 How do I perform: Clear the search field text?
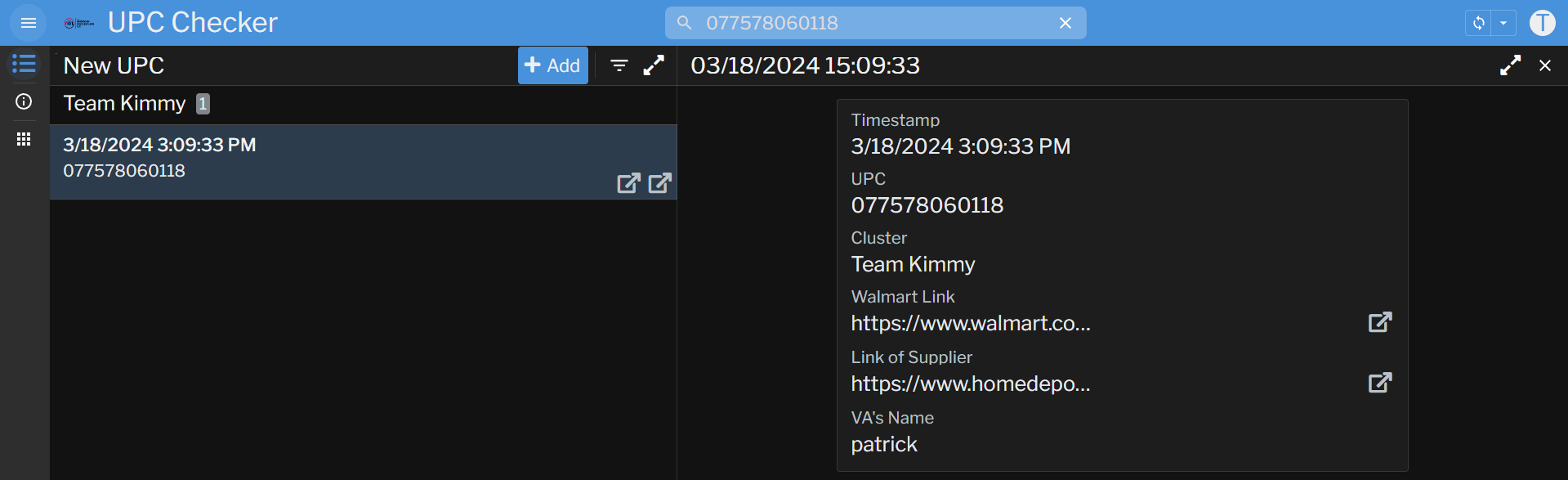(x=1065, y=23)
